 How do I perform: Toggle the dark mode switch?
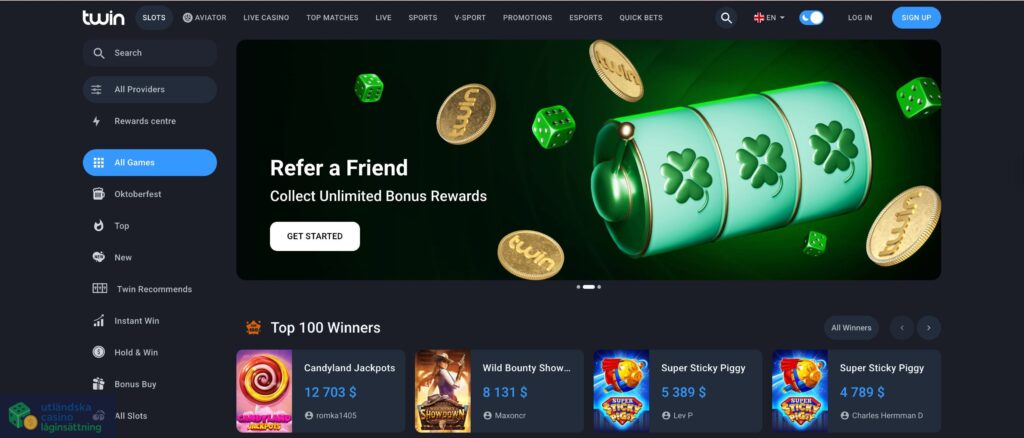811,18
